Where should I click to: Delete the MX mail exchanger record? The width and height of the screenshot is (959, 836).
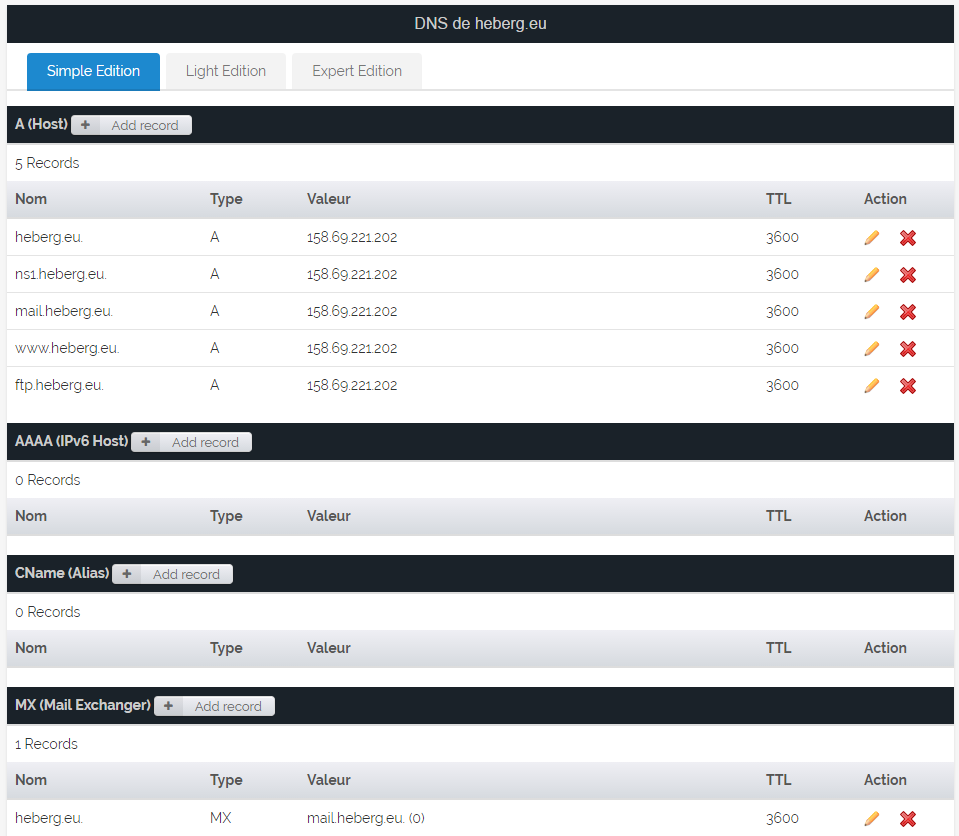click(908, 819)
